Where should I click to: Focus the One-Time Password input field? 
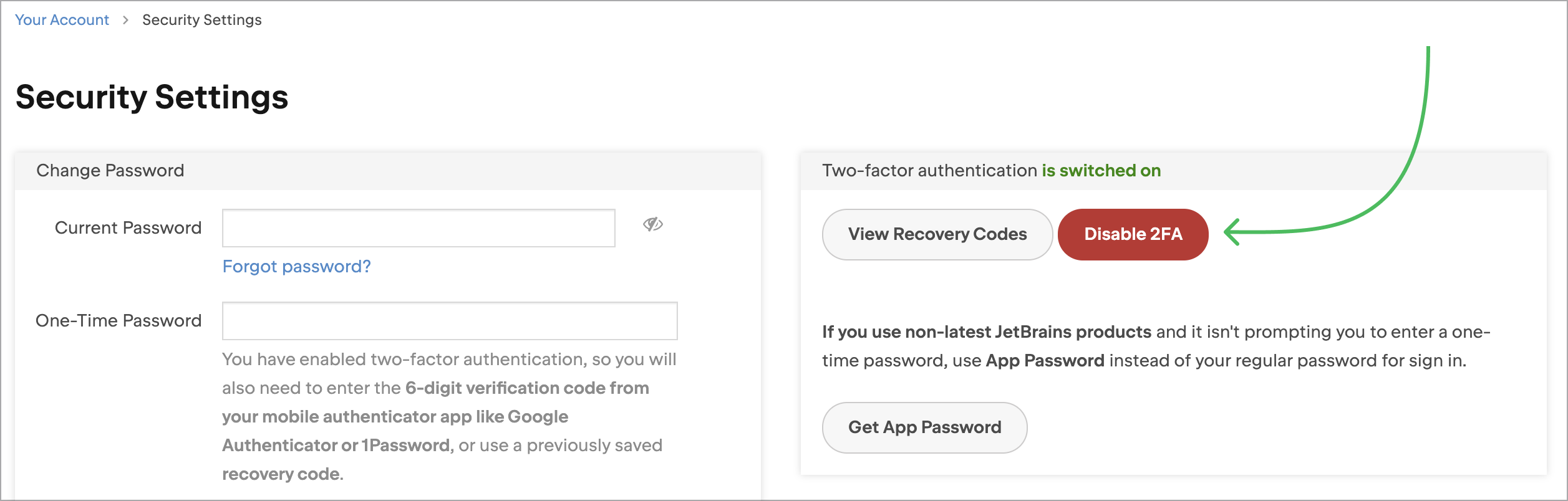pos(450,321)
